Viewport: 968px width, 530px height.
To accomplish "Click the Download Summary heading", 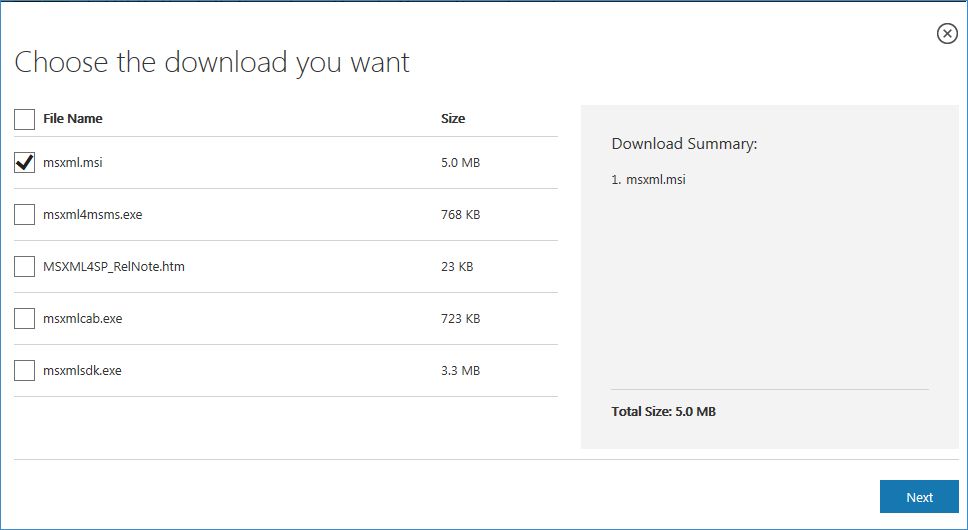I will click(684, 144).
